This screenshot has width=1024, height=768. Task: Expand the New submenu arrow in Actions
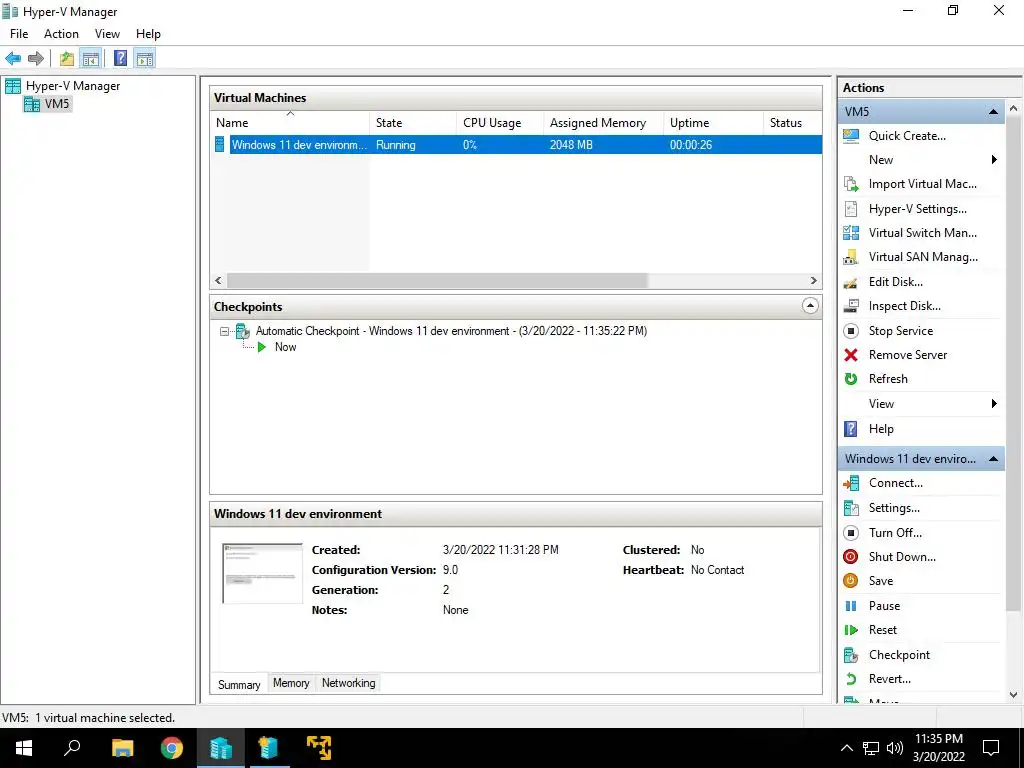click(x=994, y=160)
